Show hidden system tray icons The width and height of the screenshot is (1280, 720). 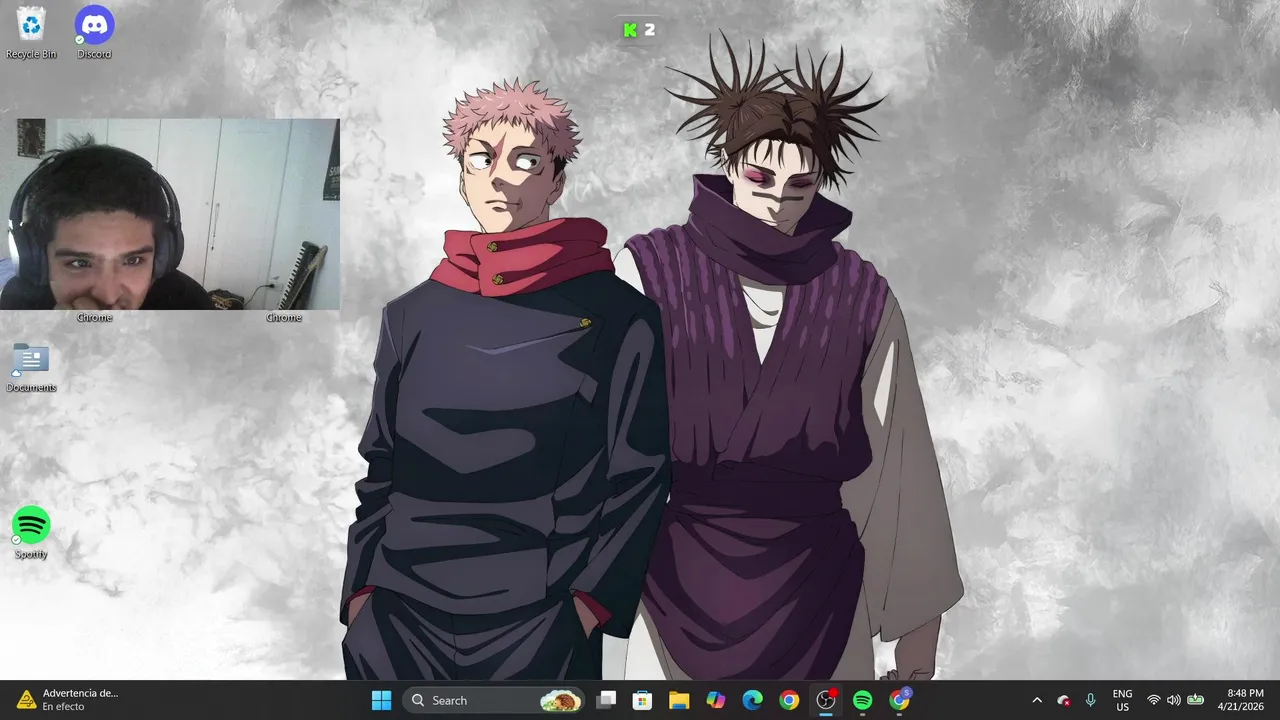[x=1037, y=700]
